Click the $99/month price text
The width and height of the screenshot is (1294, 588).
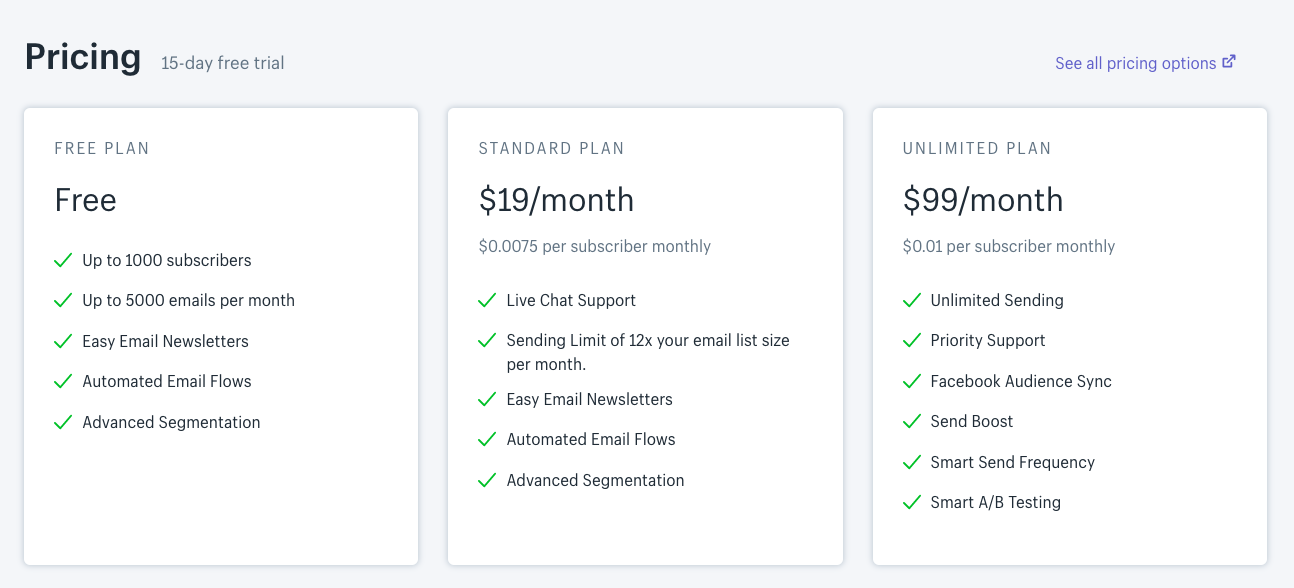pos(982,200)
